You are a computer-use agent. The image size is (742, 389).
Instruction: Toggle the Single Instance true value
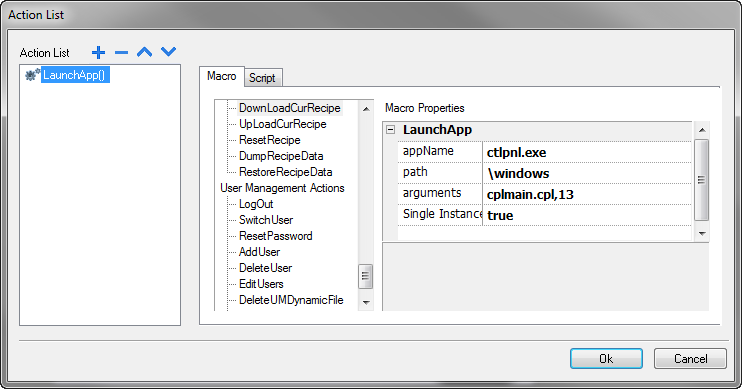[587, 215]
